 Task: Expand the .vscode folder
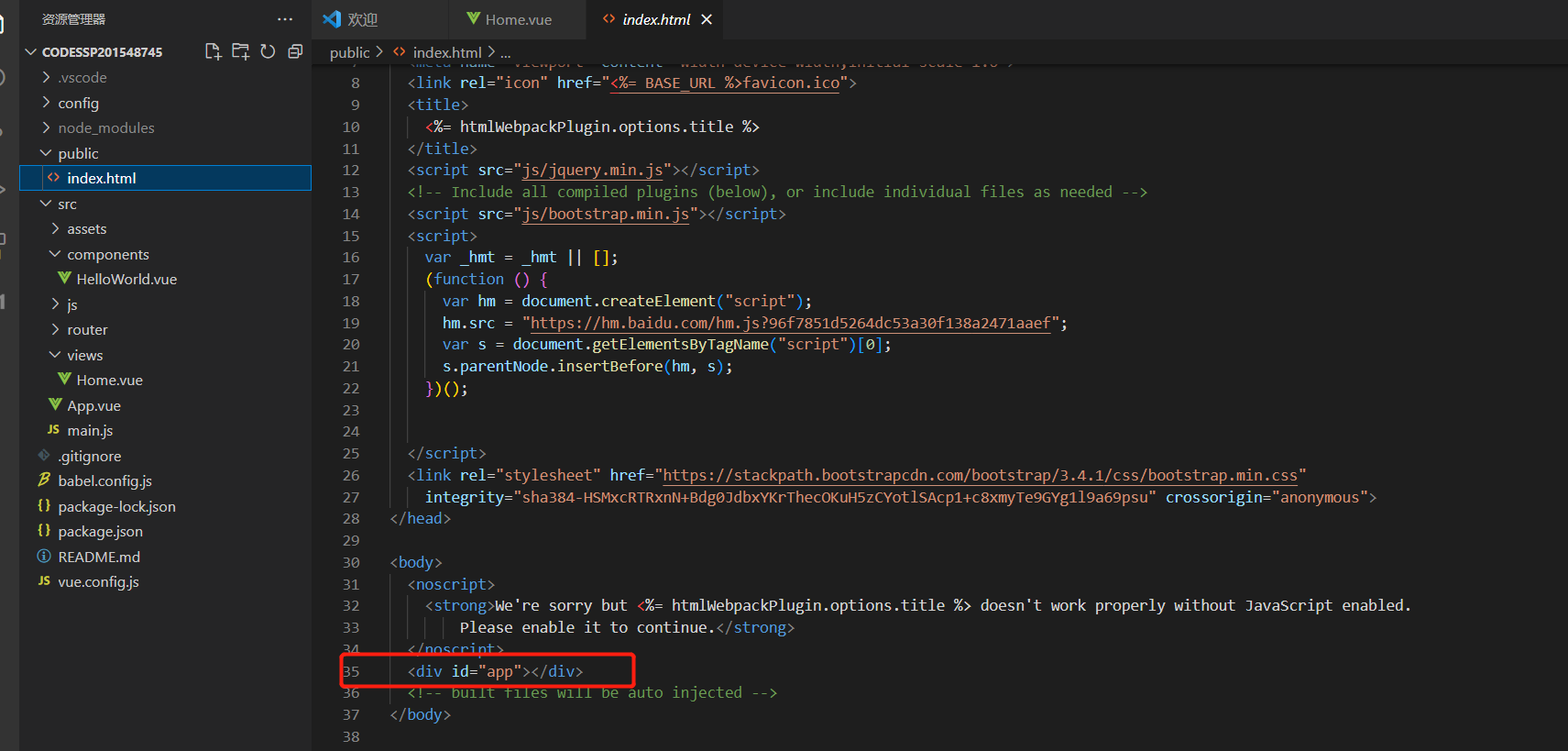click(46, 77)
